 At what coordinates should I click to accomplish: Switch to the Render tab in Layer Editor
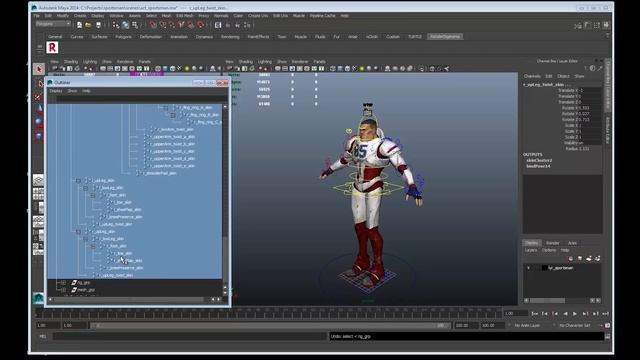click(x=553, y=243)
